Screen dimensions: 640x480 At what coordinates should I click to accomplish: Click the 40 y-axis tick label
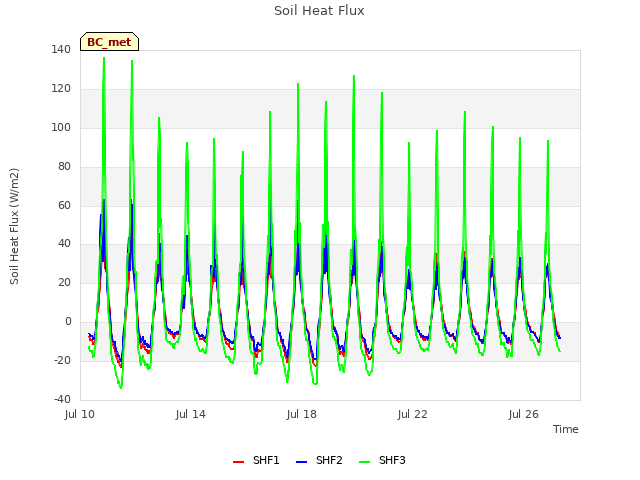click(64, 244)
